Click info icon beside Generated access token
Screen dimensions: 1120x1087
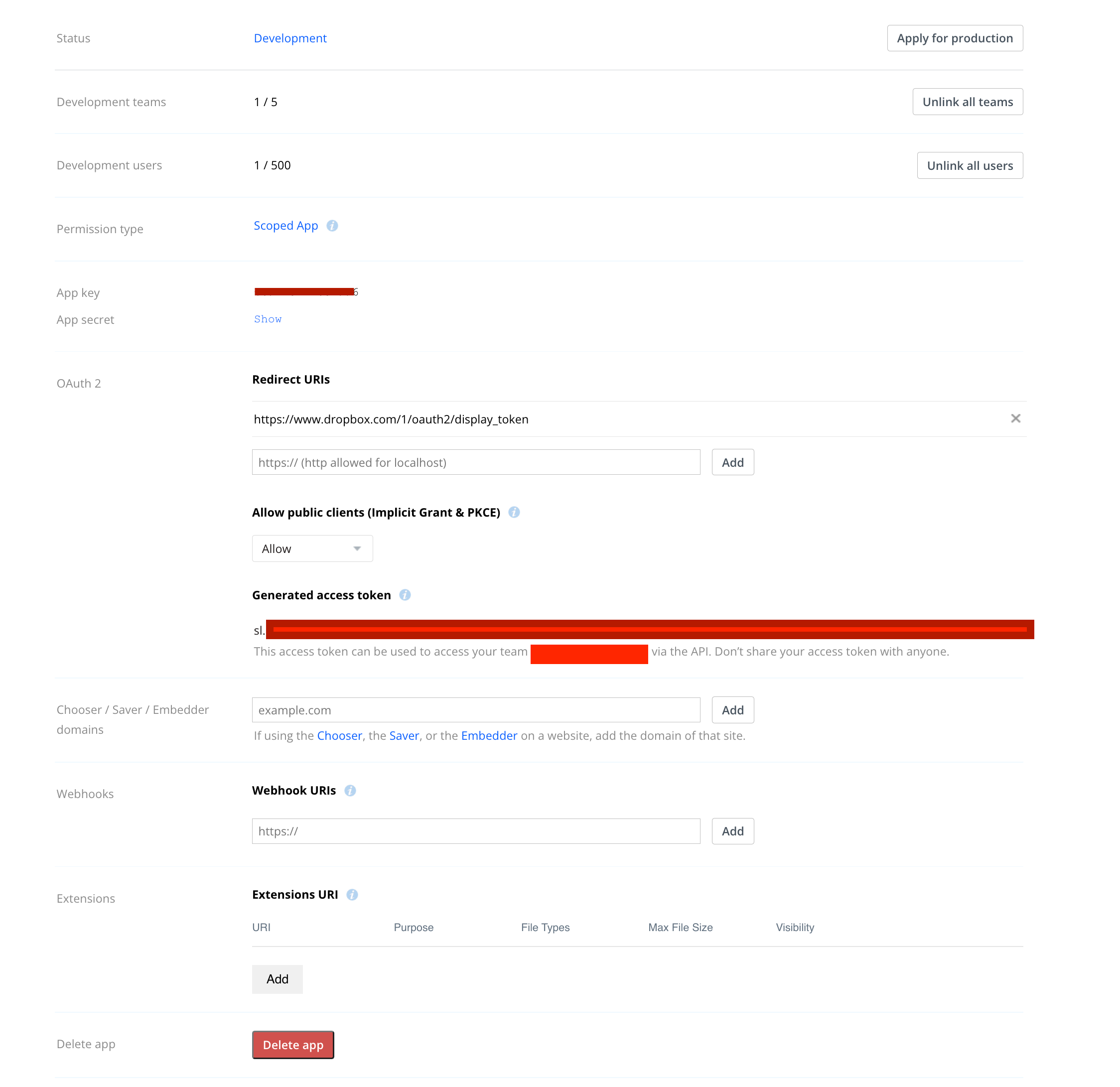pos(405,595)
